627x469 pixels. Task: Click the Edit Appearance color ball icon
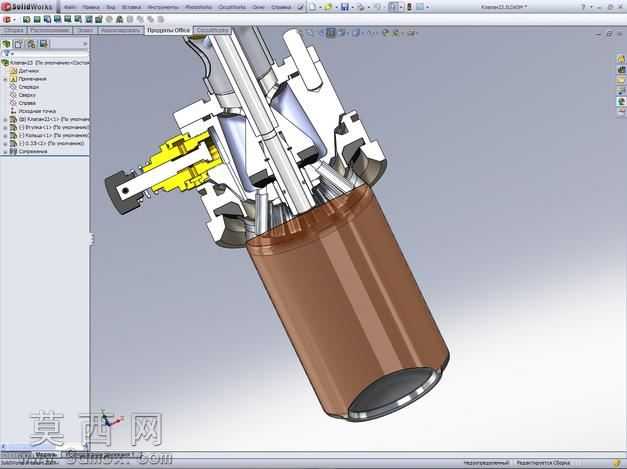(385, 33)
